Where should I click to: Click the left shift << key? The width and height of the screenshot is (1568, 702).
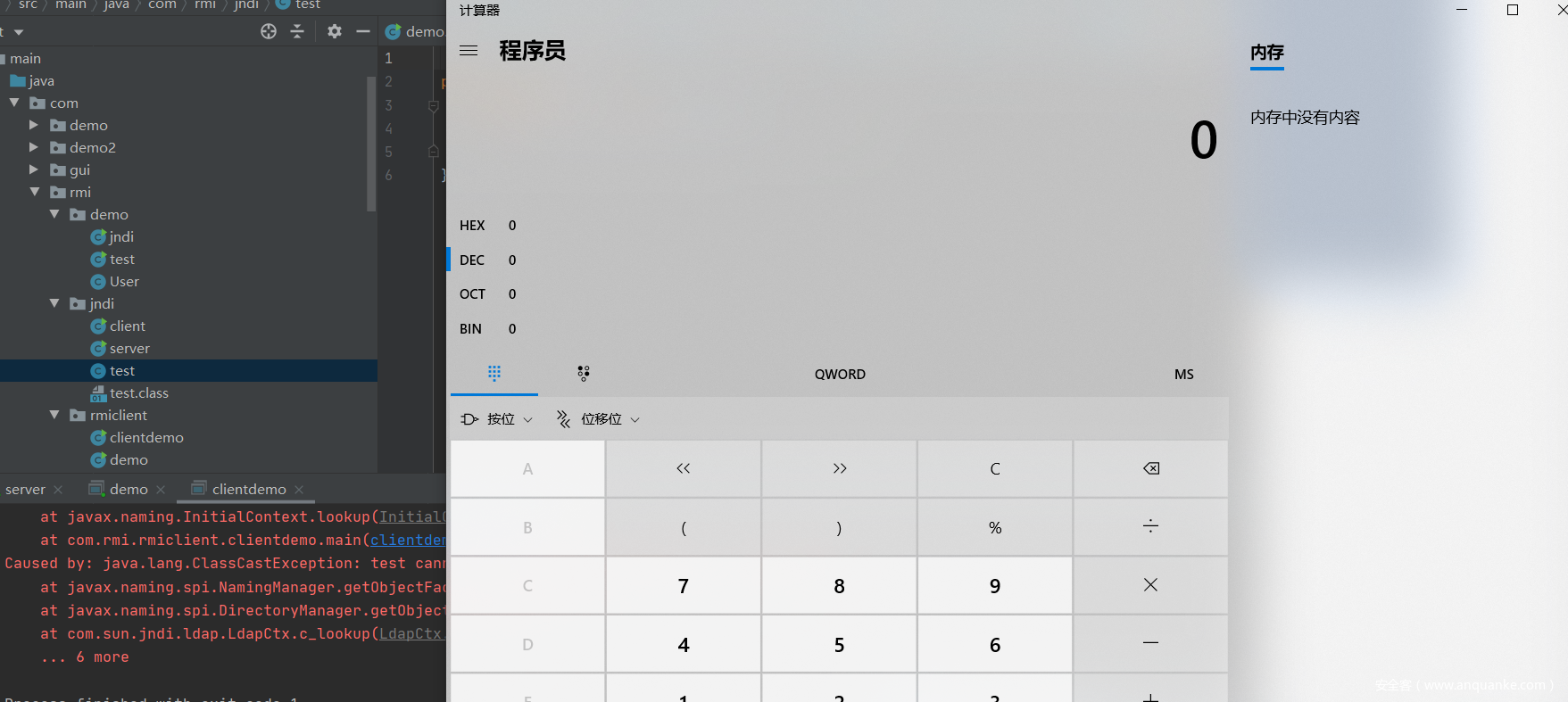[684, 468]
